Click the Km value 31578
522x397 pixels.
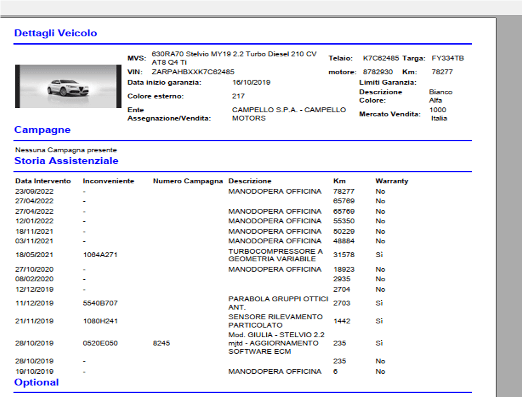tap(344, 255)
